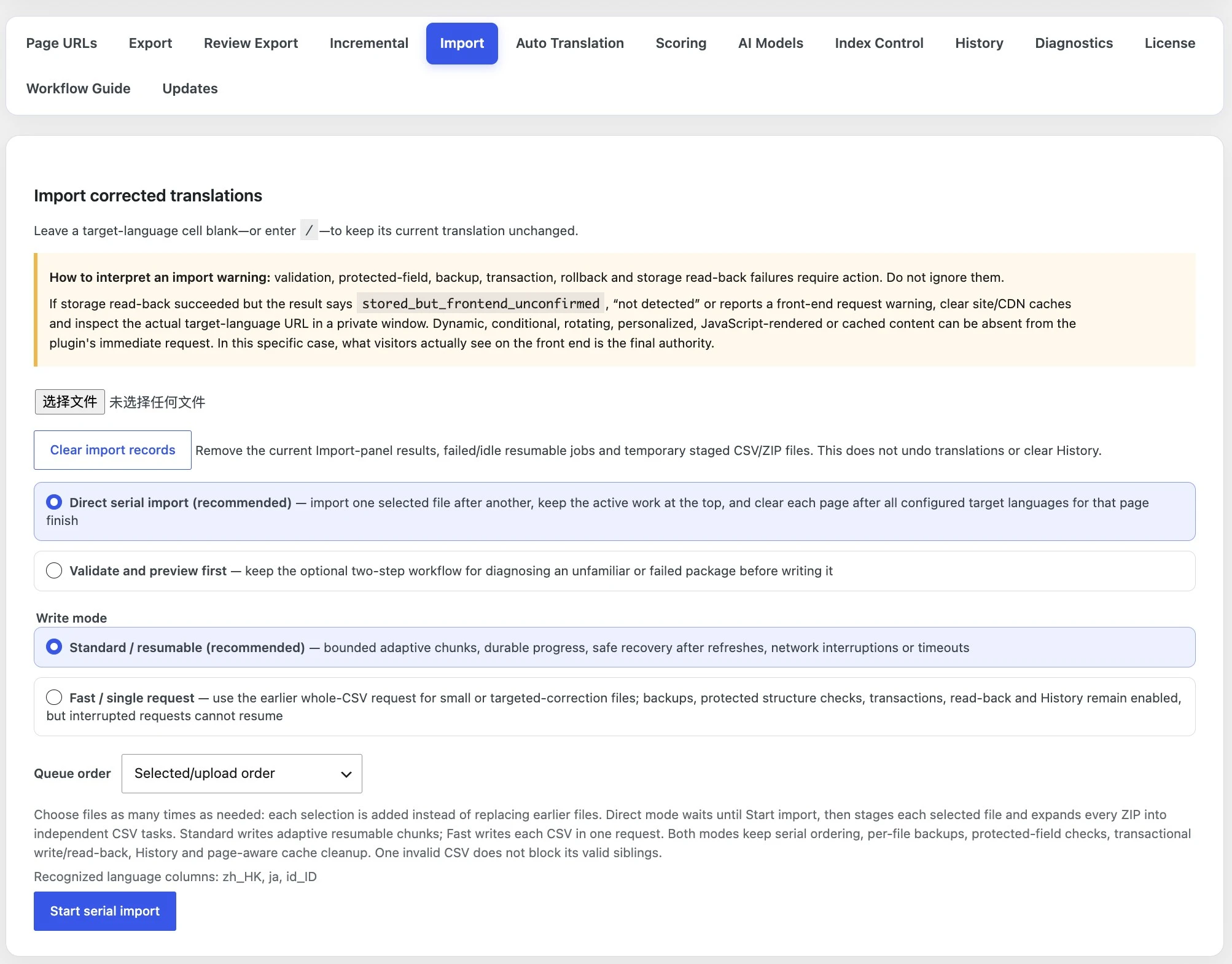Open the Page URLs tab
1232x964 pixels.
click(61, 43)
